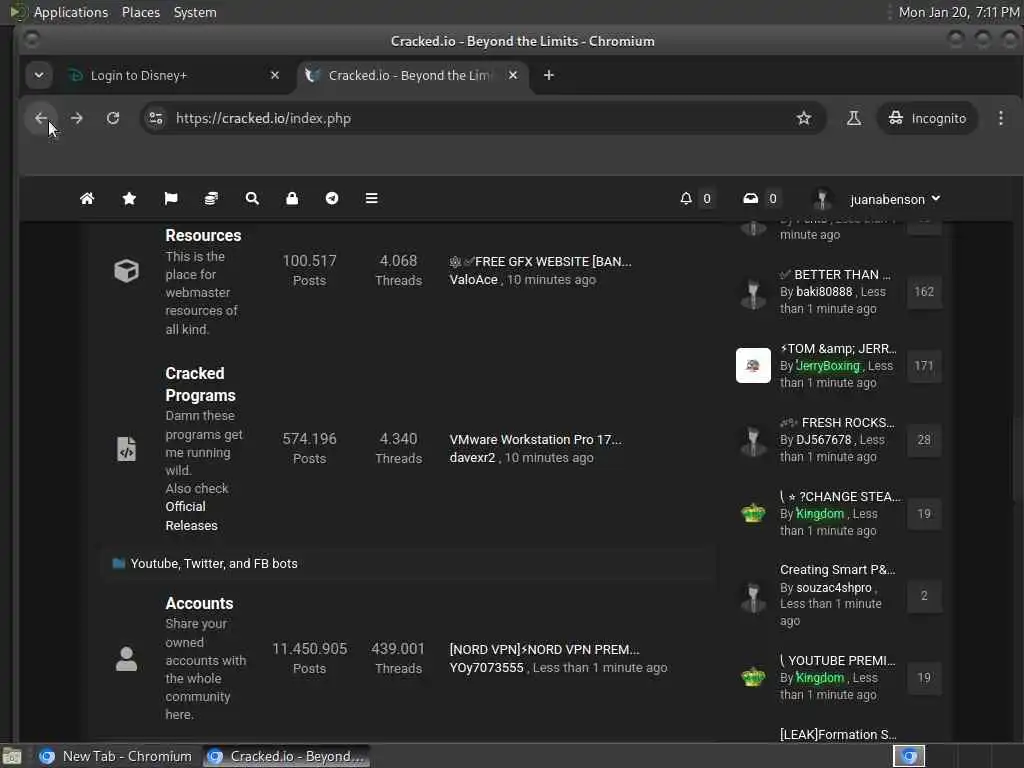Open BETTER THAN thread in sidebar
The width and height of the screenshot is (1024, 768).
[x=835, y=274]
